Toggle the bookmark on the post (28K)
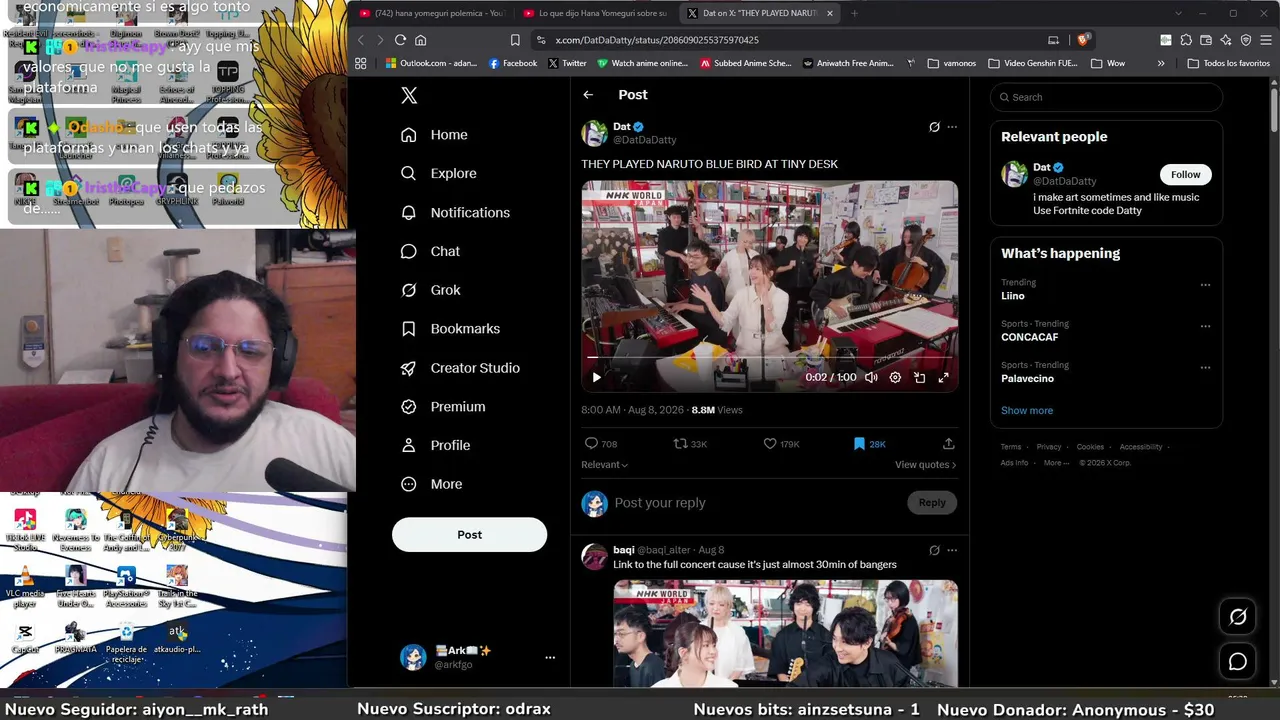 point(859,443)
